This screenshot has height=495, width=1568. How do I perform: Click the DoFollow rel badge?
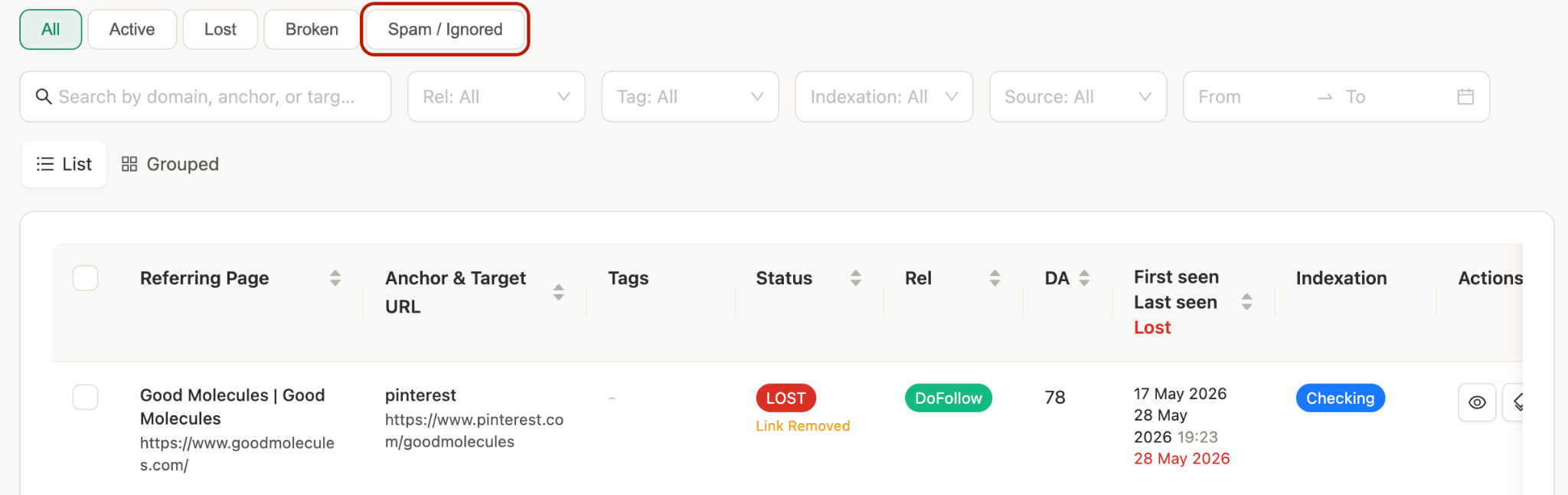click(x=949, y=398)
